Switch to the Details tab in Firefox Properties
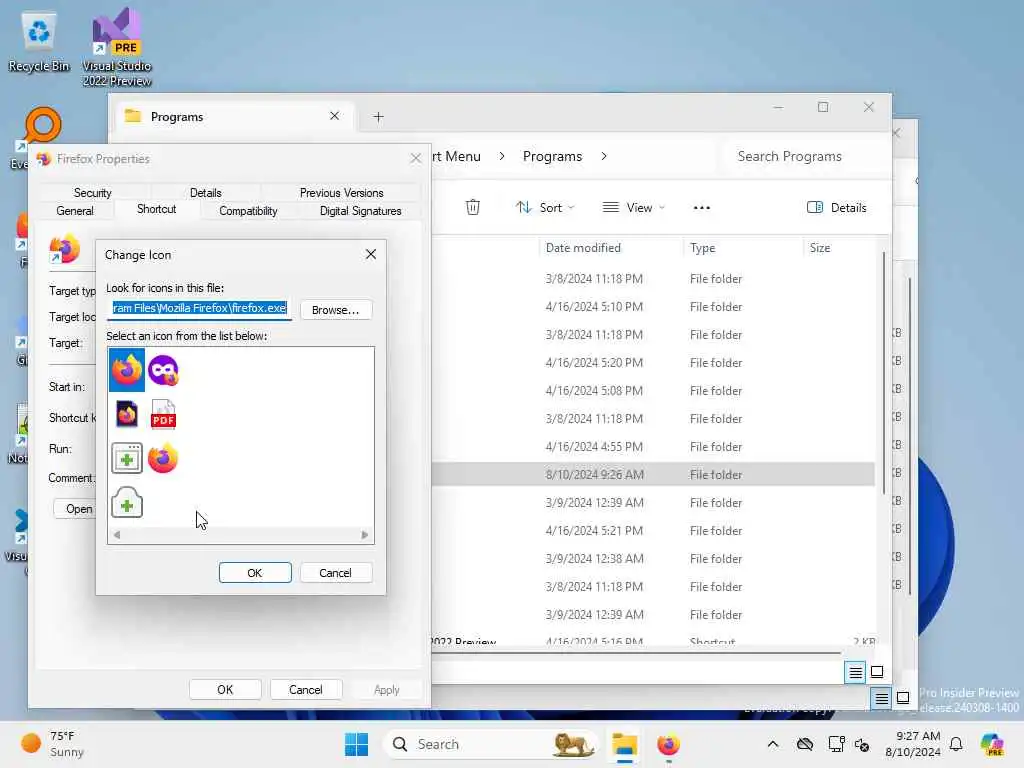This screenshot has width=1024, height=768. point(206,193)
